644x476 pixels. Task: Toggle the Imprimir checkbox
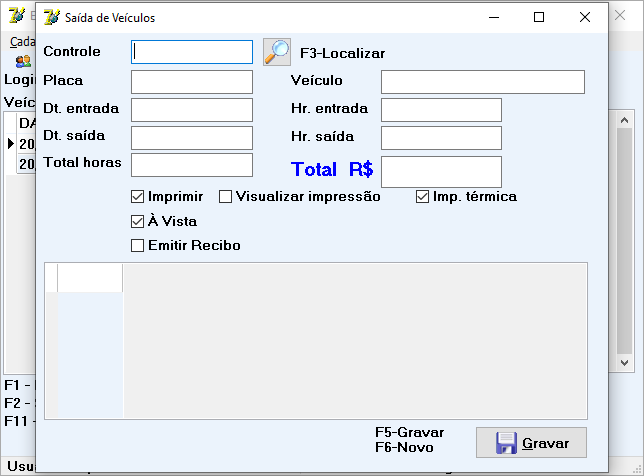coord(138,197)
